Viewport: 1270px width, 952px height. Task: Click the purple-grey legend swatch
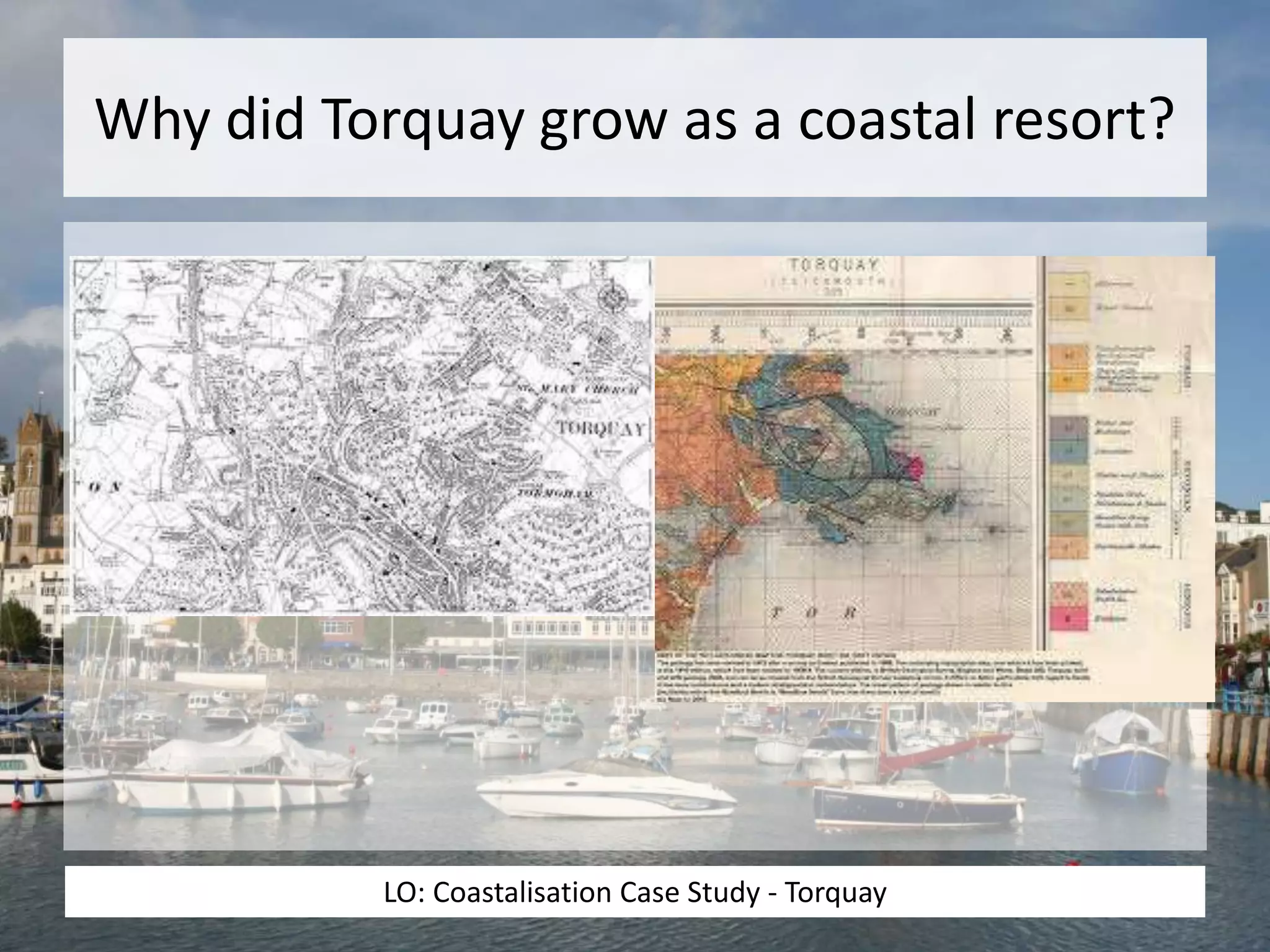point(1068,428)
